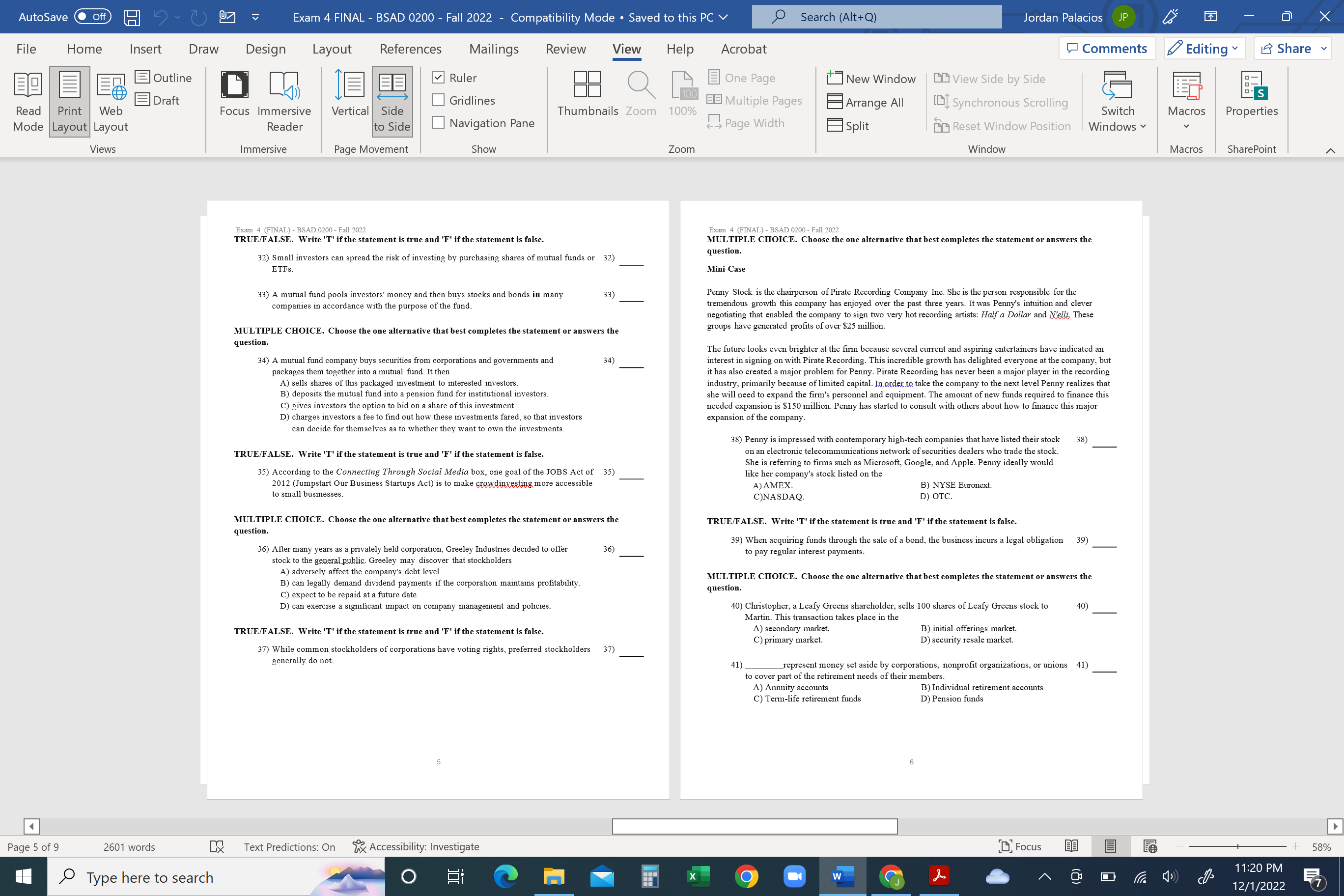
Task: Open the References ribbon tab
Action: (x=410, y=49)
